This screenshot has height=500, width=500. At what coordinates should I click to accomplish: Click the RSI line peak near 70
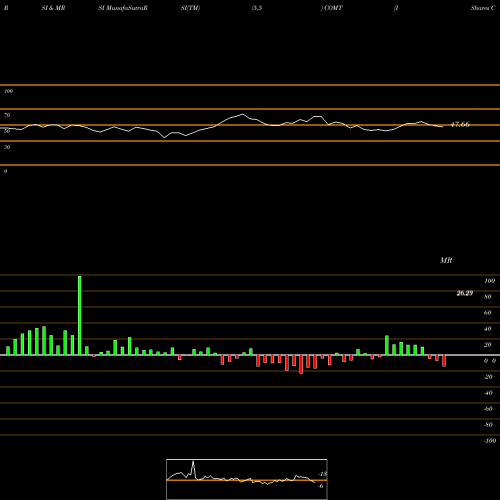[x=242, y=115]
